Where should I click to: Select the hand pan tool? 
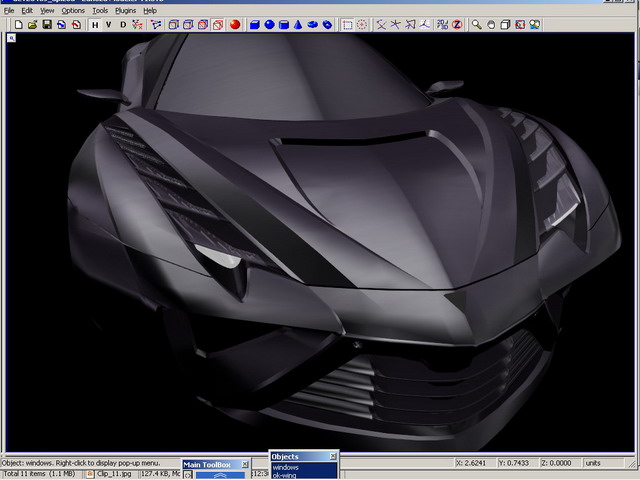491,24
